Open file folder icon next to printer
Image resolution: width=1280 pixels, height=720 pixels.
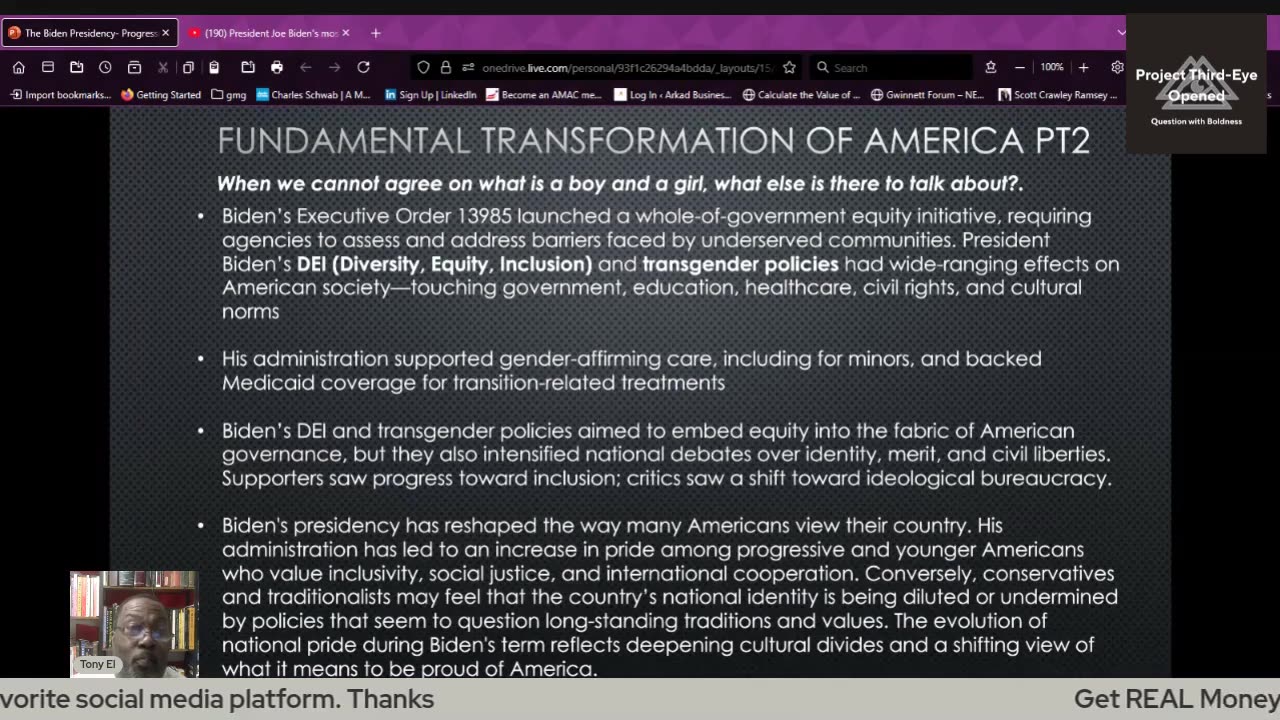[248, 67]
